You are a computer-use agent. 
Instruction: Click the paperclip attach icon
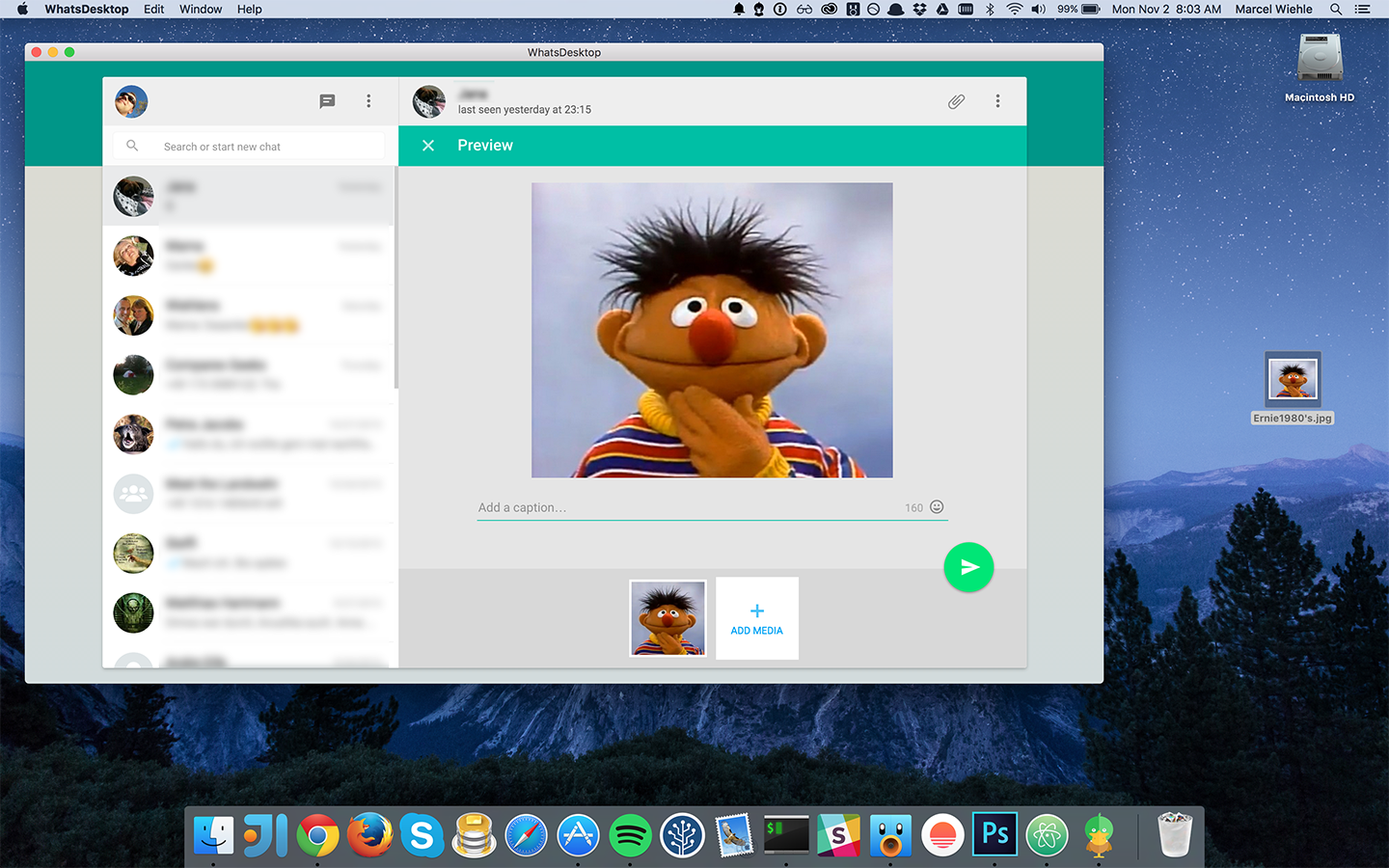click(956, 101)
